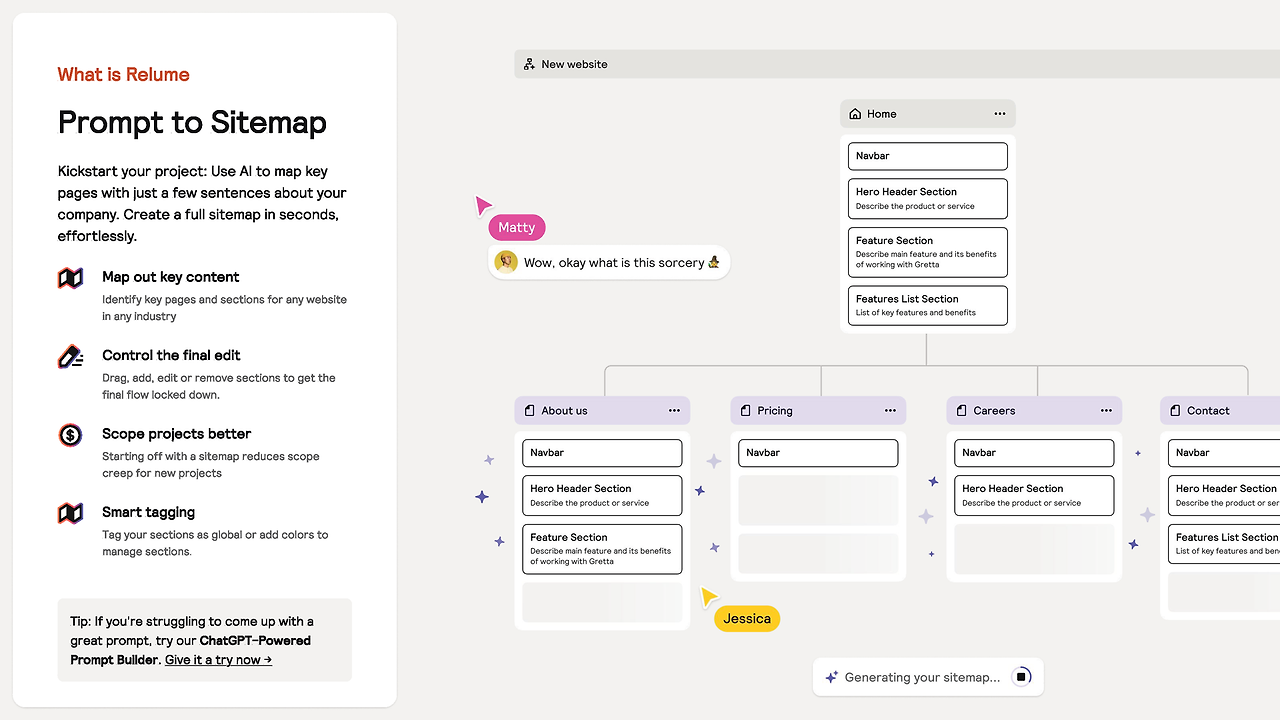The width and height of the screenshot is (1280, 720).
Task: Open the About us three-dot menu
Action: pos(674,411)
